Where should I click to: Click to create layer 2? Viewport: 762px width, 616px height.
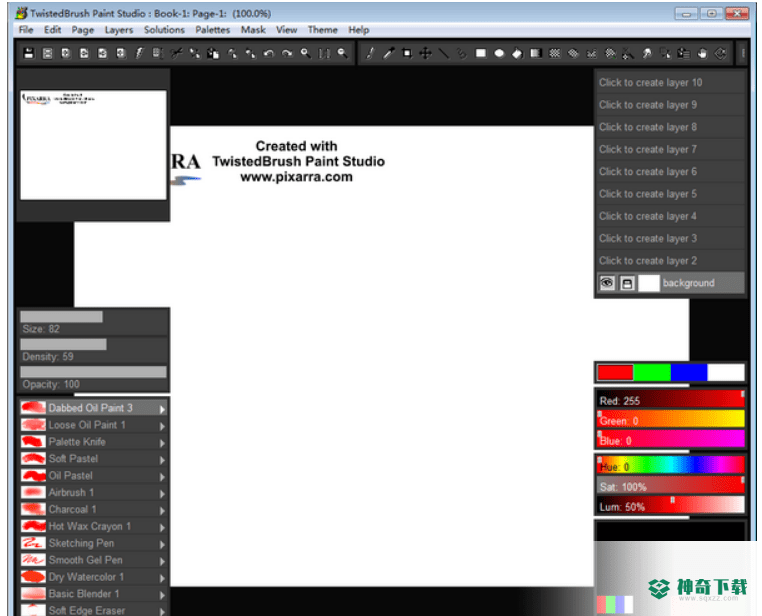(670, 261)
